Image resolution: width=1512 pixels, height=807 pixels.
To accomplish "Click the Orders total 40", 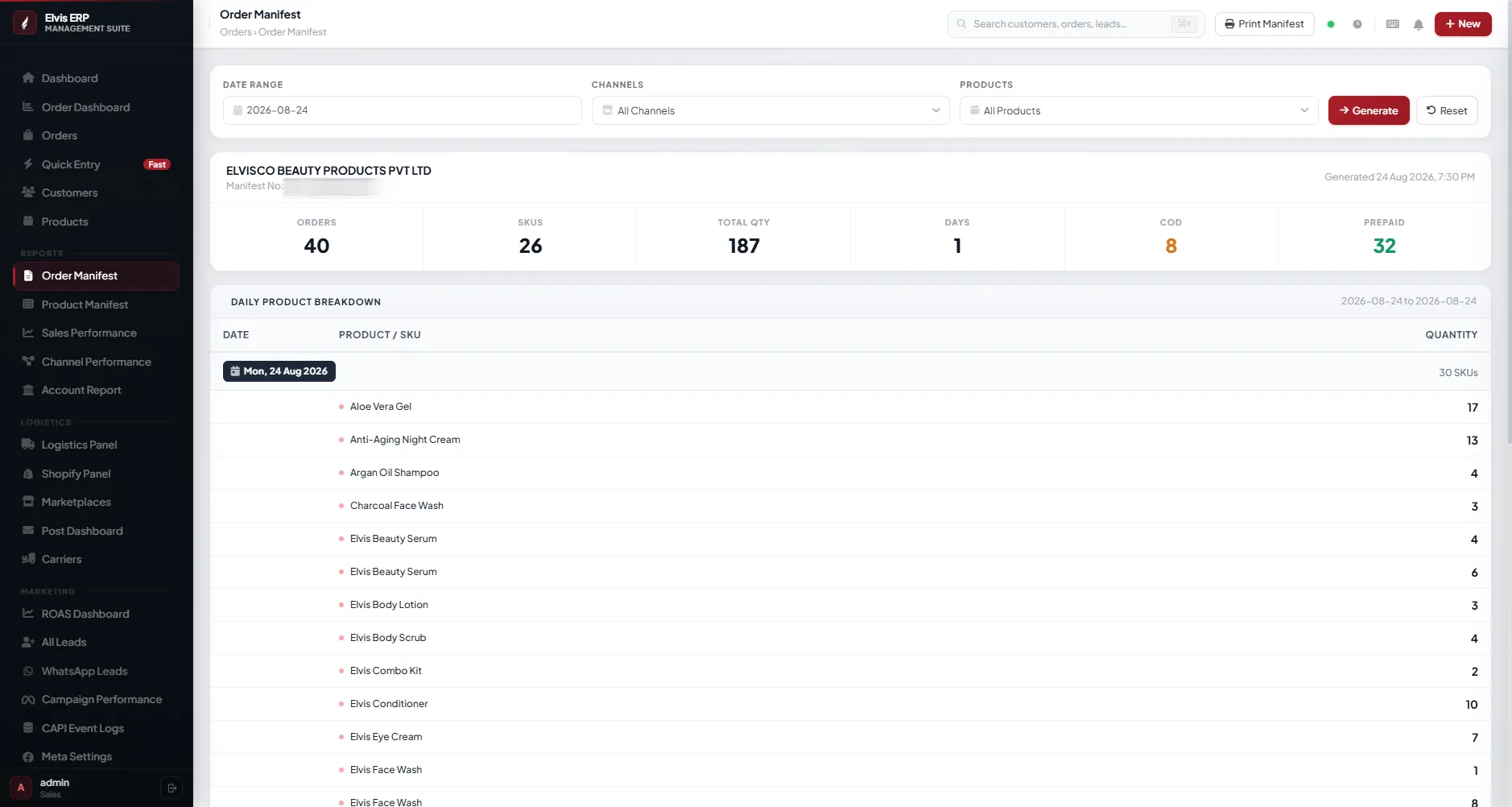I will [316, 246].
